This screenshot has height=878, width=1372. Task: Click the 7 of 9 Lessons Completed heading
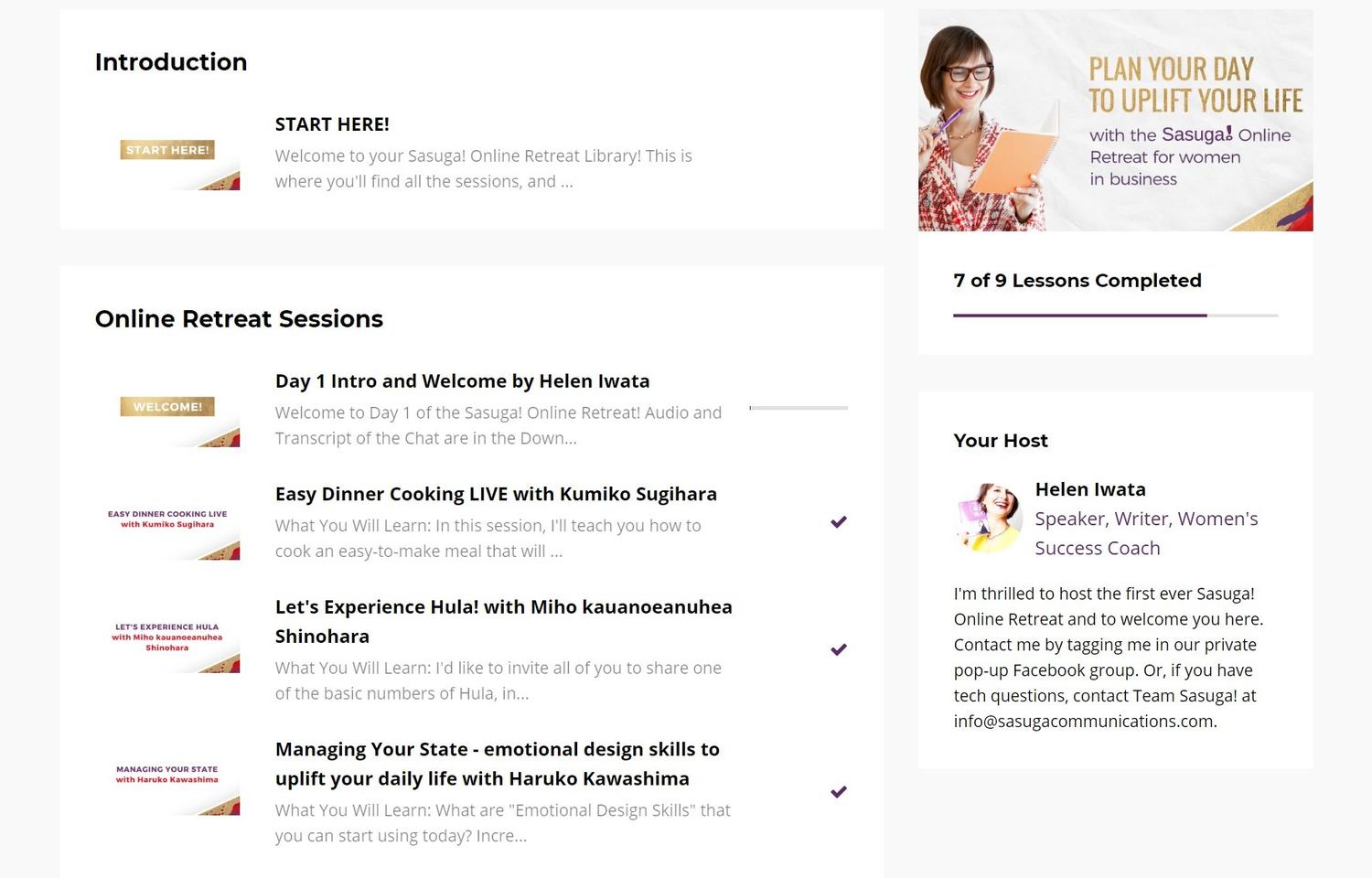pyautogui.click(x=1077, y=281)
